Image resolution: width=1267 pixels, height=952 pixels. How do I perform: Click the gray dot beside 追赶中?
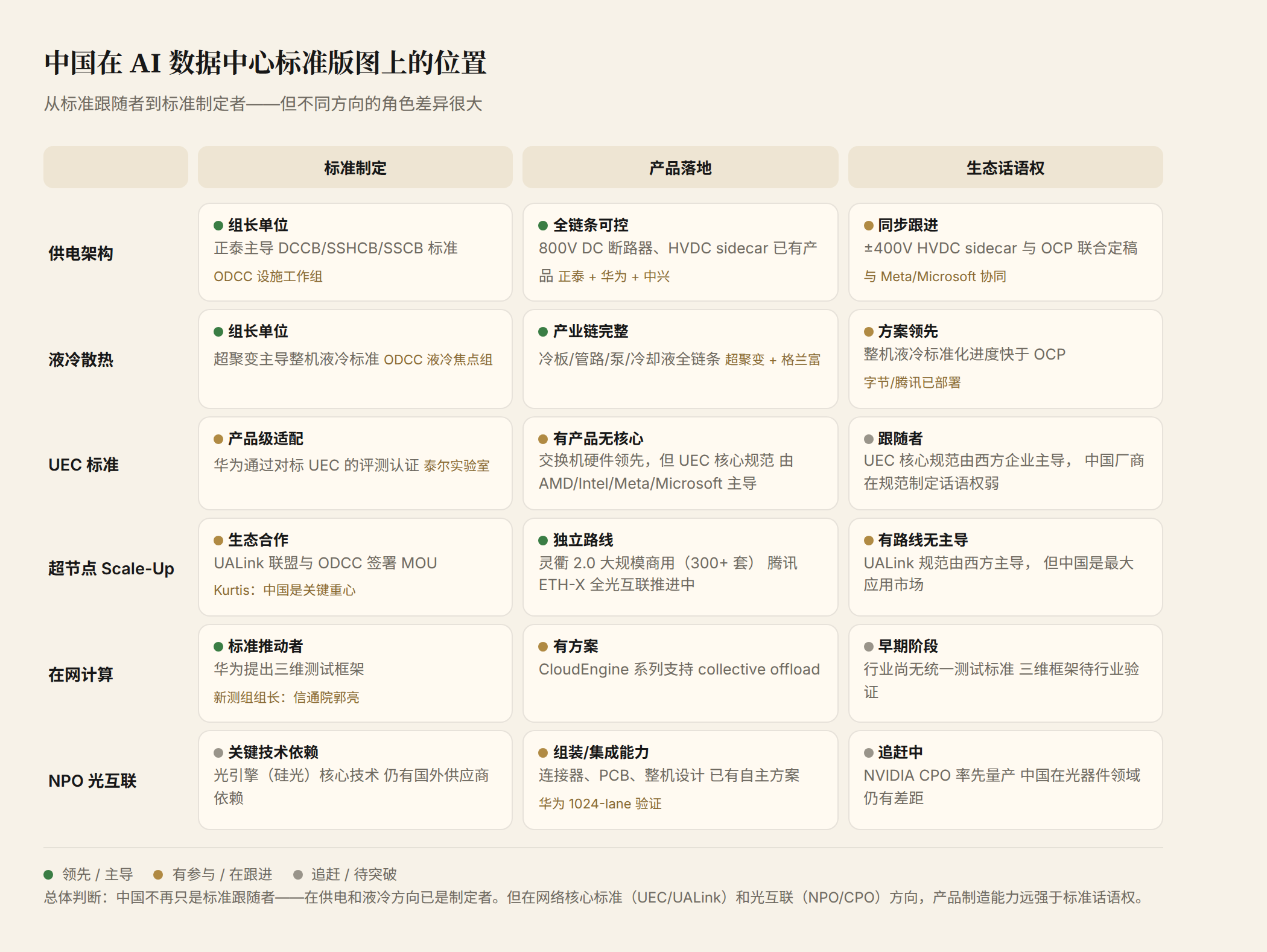point(869,753)
